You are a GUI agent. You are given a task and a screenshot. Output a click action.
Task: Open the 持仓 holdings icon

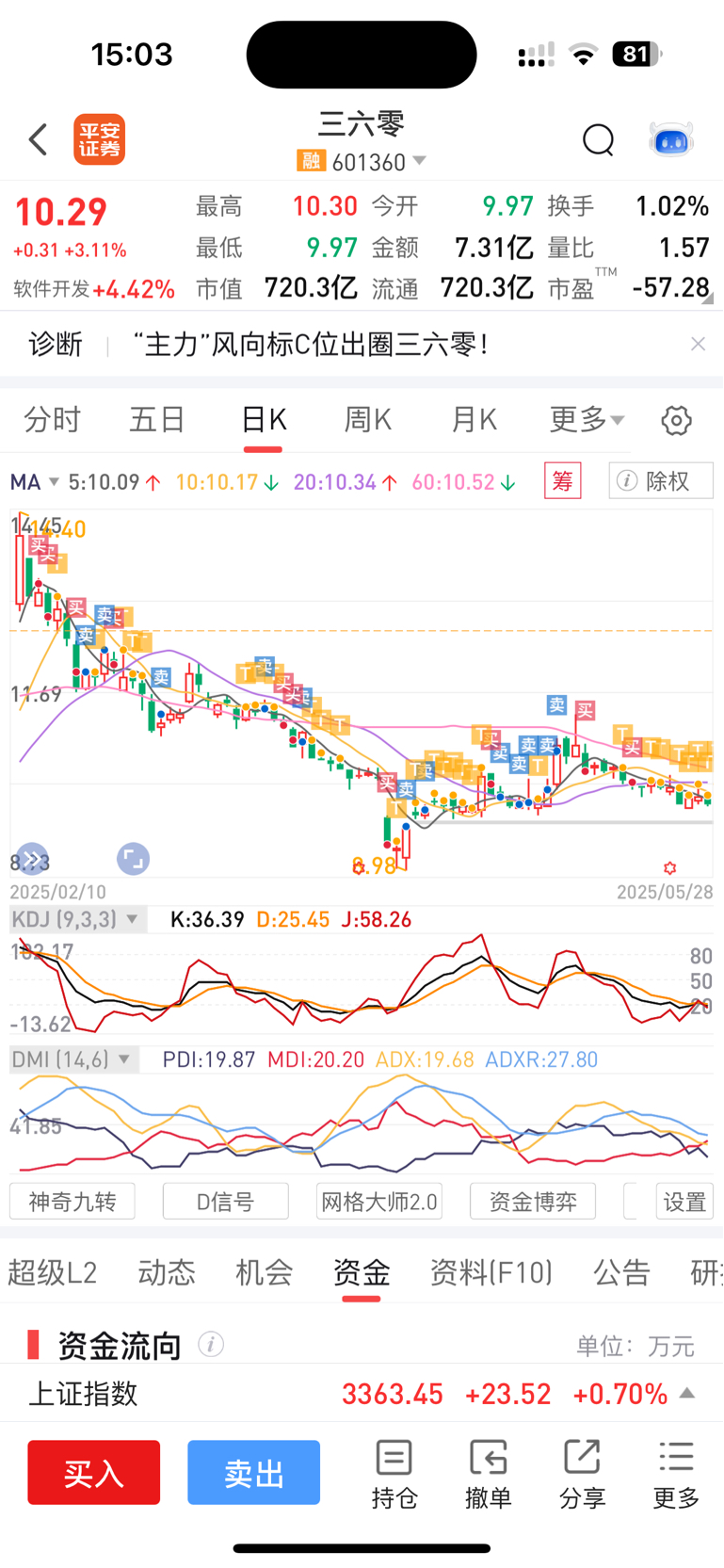[x=394, y=1474]
